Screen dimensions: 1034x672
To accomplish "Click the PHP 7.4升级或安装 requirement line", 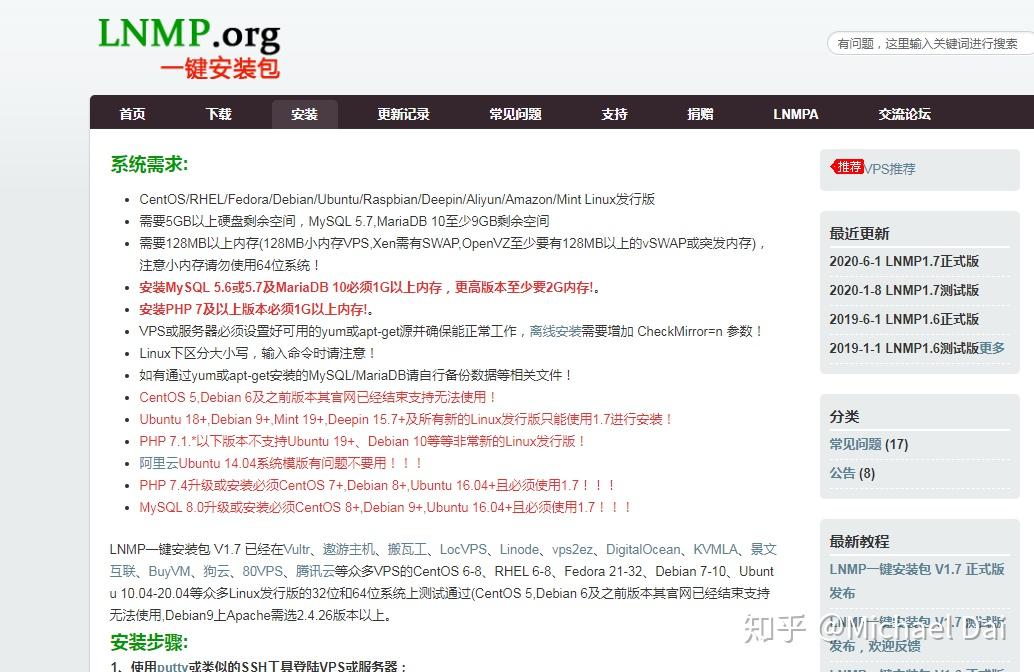I will (x=377, y=485).
